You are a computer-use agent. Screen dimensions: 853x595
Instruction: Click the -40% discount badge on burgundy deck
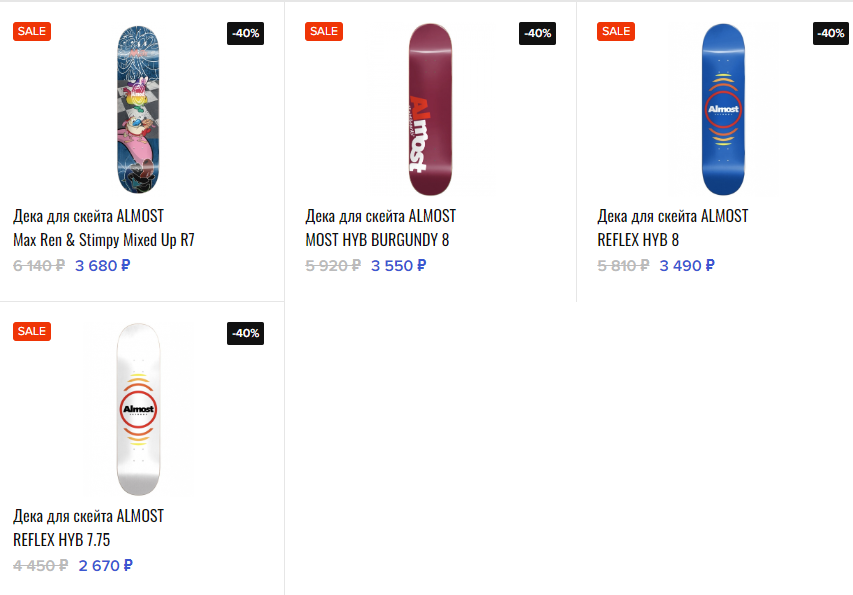point(538,33)
